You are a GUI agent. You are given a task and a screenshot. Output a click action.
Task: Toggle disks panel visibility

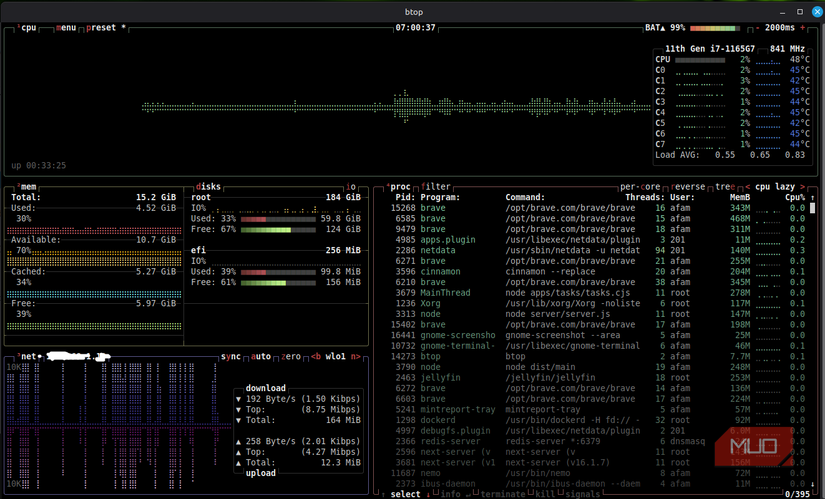(208, 187)
